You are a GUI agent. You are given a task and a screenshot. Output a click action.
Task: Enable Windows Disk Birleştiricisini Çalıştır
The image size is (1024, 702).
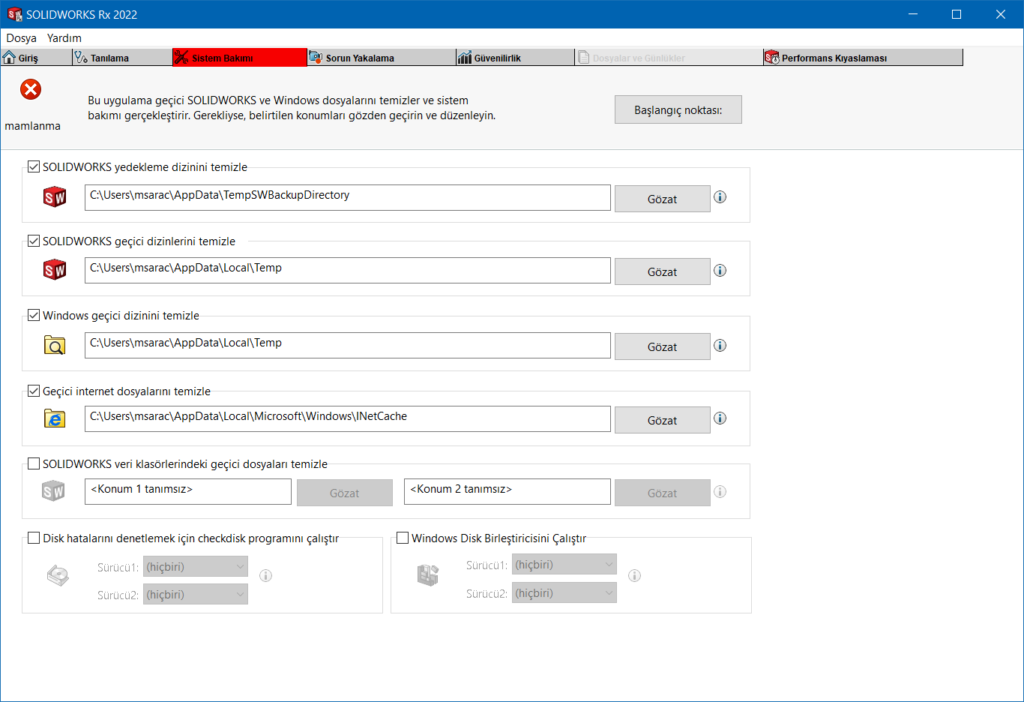(x=403, y=537)
